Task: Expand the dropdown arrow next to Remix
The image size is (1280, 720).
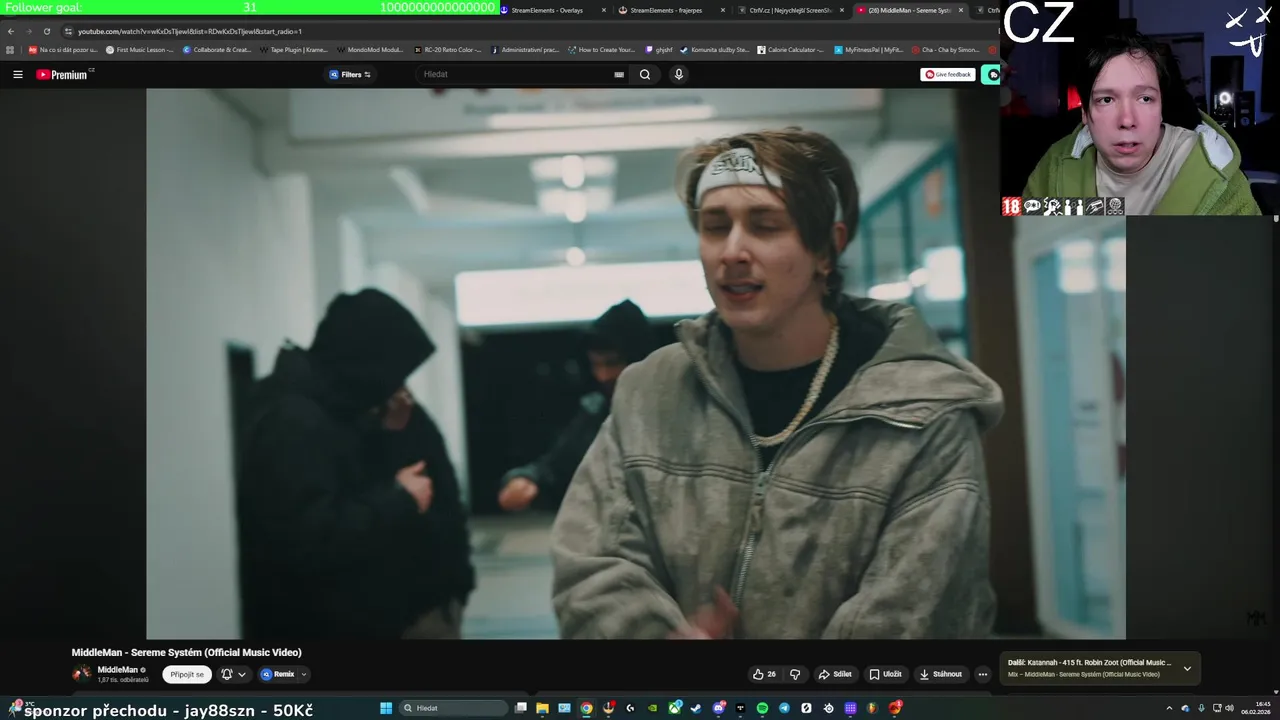Action: tap(304, 675)
